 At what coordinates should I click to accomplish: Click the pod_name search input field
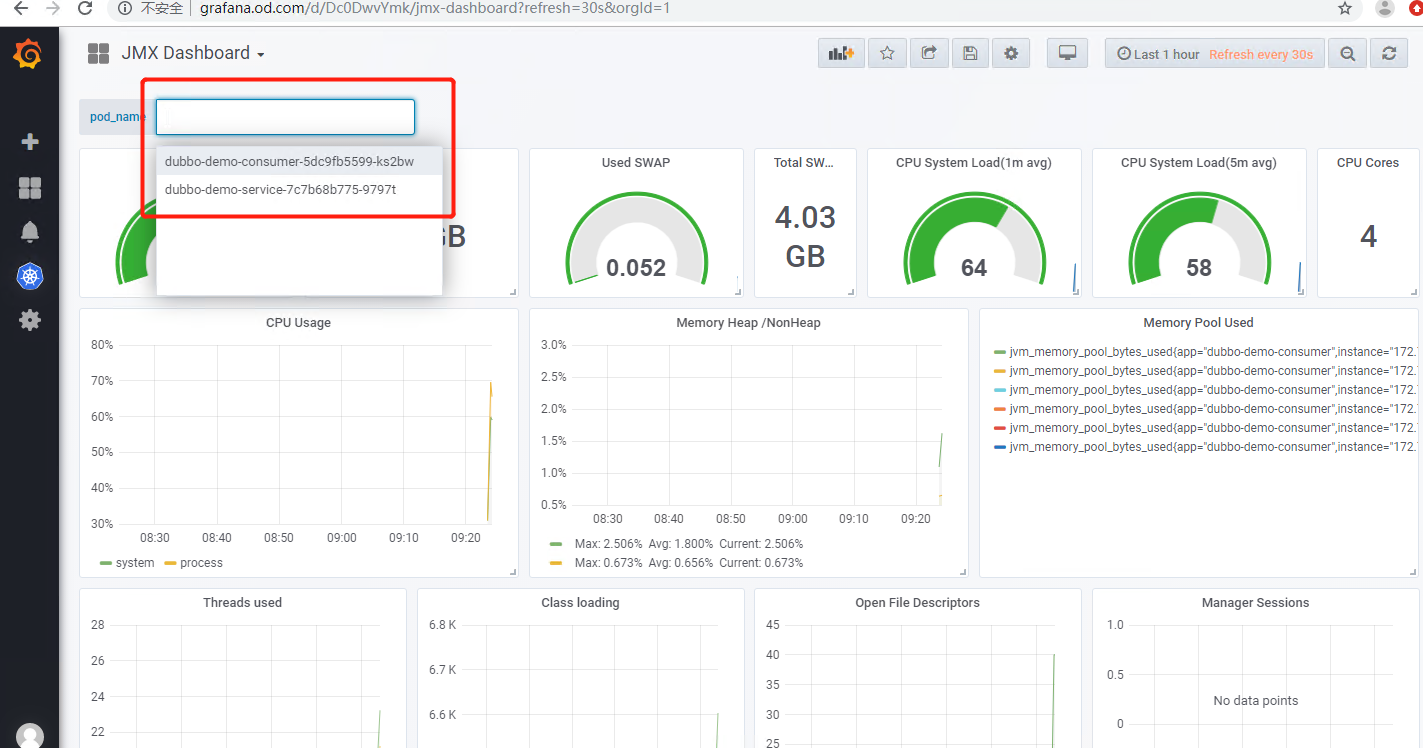(285, 117)
